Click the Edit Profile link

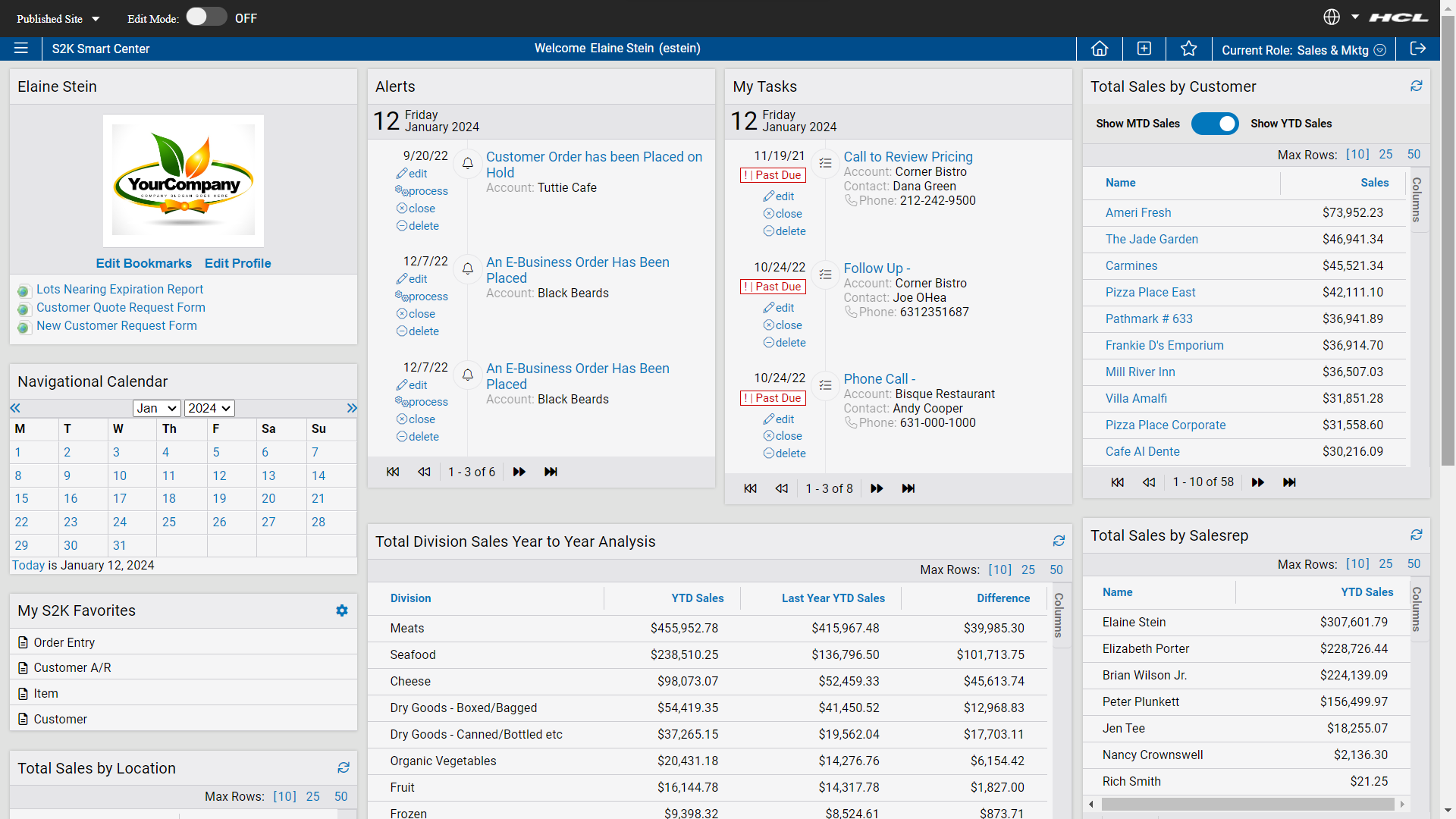[x=237, y=263]
